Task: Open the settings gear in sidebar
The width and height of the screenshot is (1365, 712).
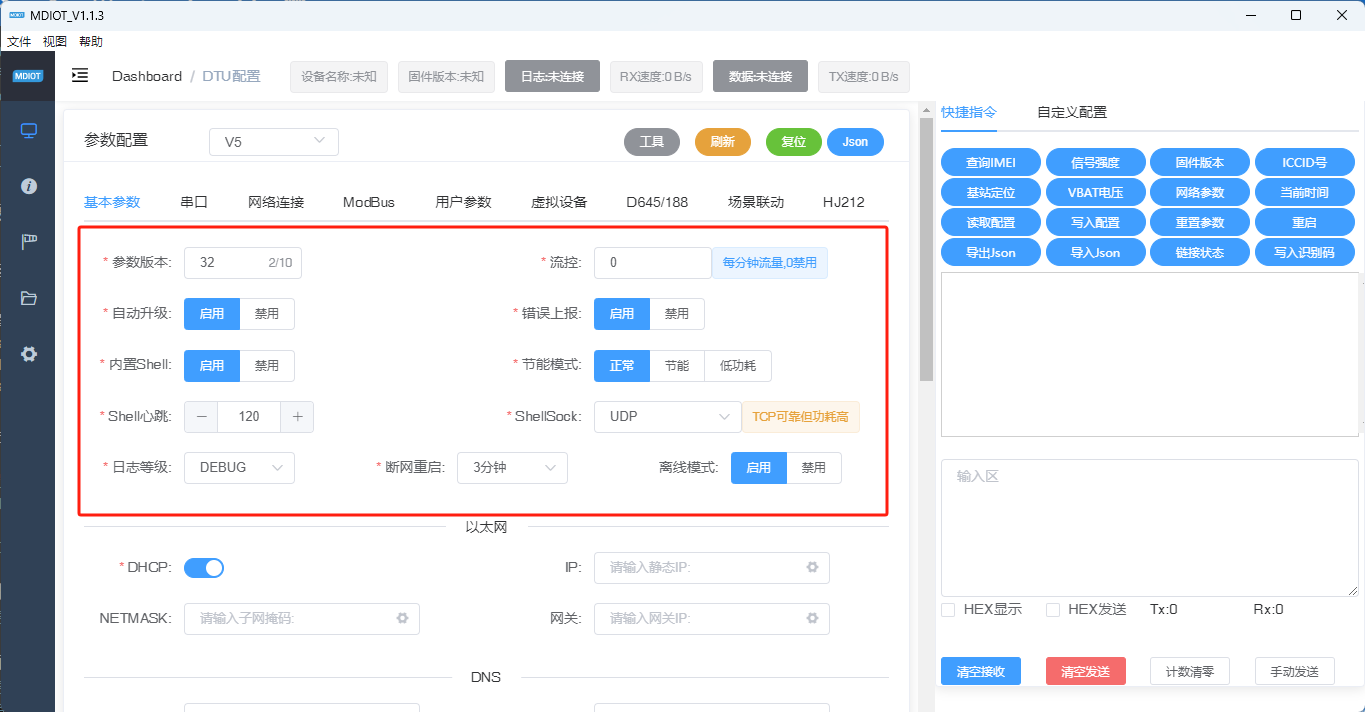Action: 28,354
